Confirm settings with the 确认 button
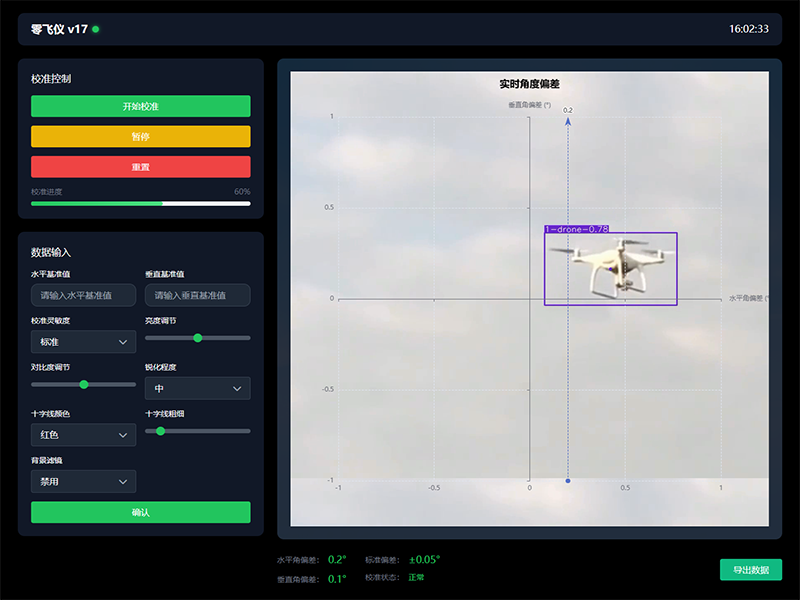 tap(141, 512)
